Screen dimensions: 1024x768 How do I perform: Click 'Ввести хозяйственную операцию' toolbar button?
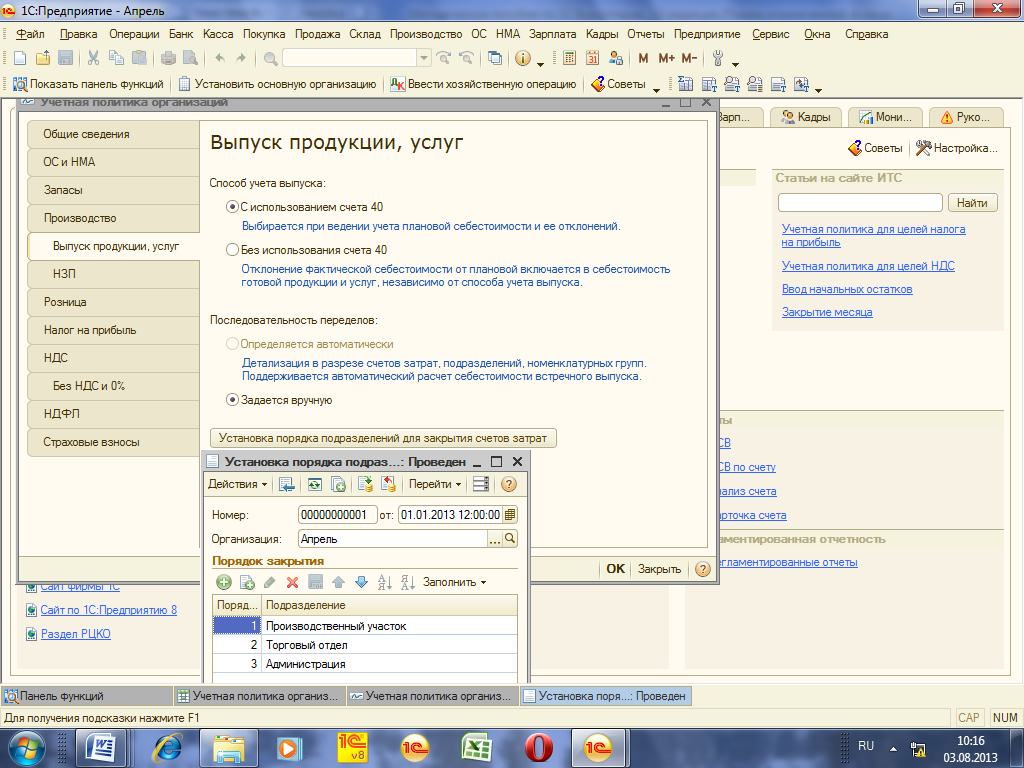(483, 84)
